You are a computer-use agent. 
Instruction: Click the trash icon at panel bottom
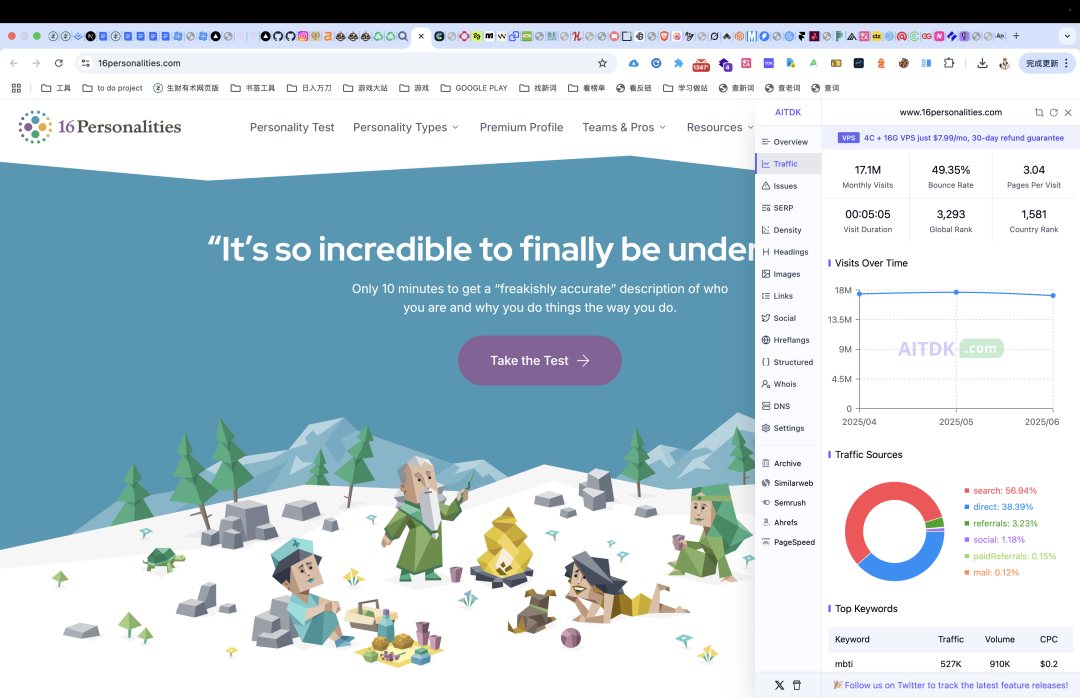(797, 686)
